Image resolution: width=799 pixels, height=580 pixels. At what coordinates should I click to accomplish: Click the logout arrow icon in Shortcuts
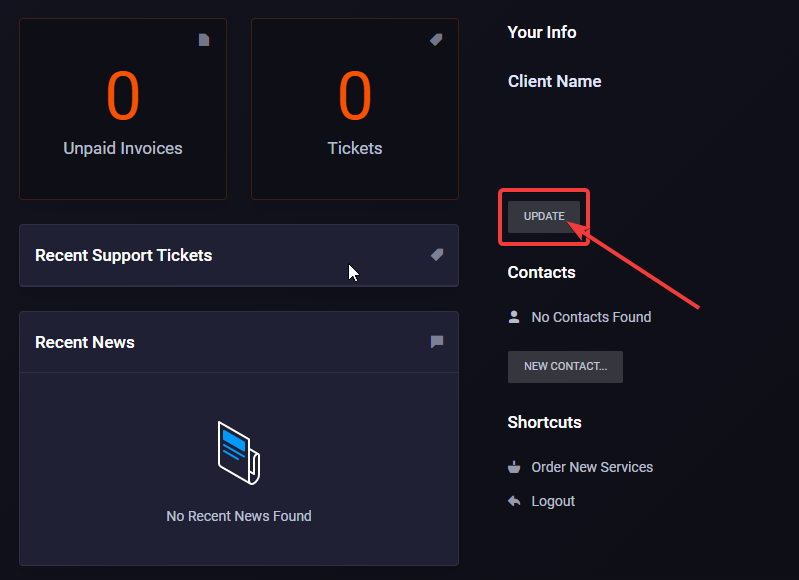(514, 501)
